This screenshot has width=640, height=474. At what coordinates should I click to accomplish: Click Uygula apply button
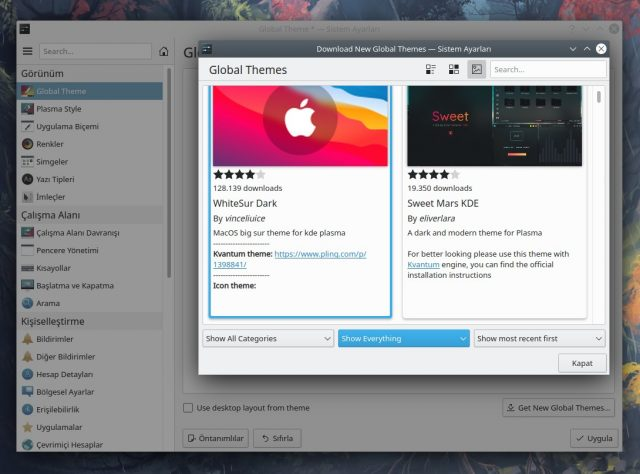coord(594,438)
